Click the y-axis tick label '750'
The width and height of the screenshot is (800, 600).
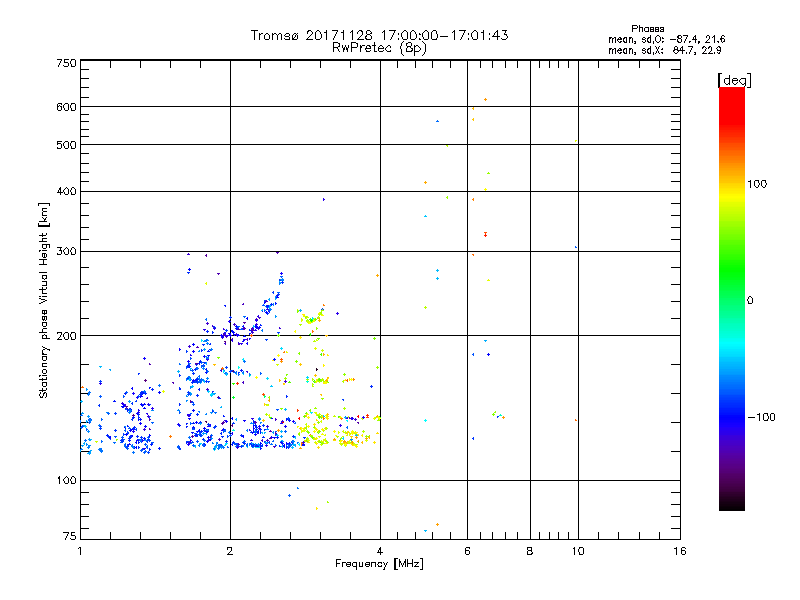66,63
